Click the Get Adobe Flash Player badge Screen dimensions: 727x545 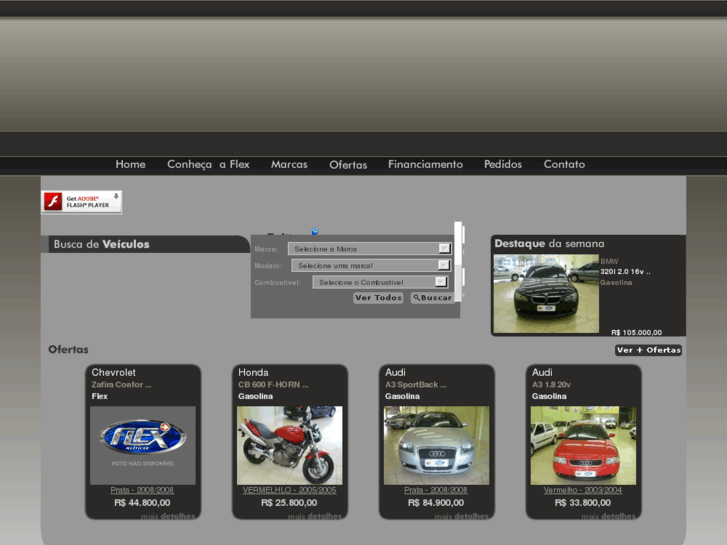pos(82,202)
